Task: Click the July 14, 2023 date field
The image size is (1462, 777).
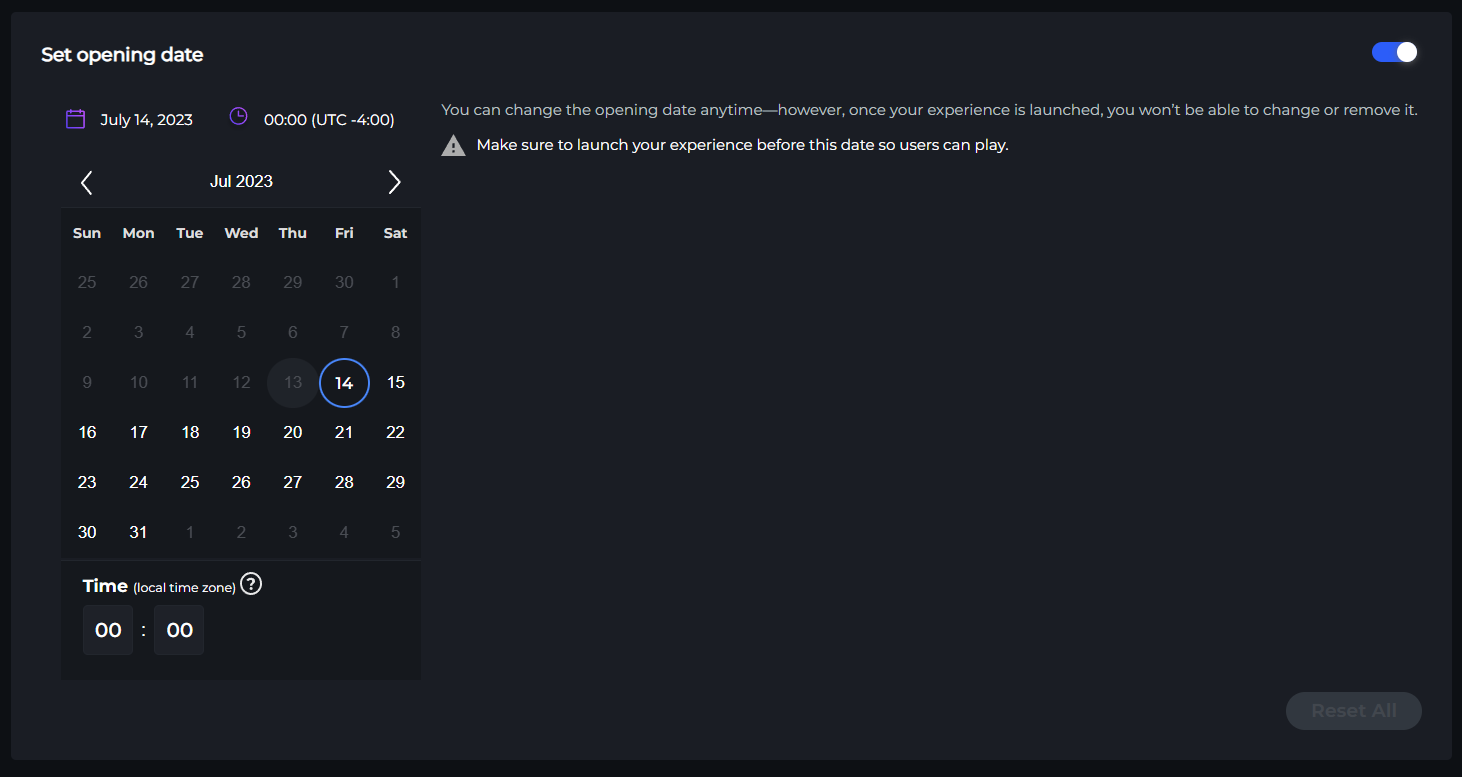Action: [146, 120]
